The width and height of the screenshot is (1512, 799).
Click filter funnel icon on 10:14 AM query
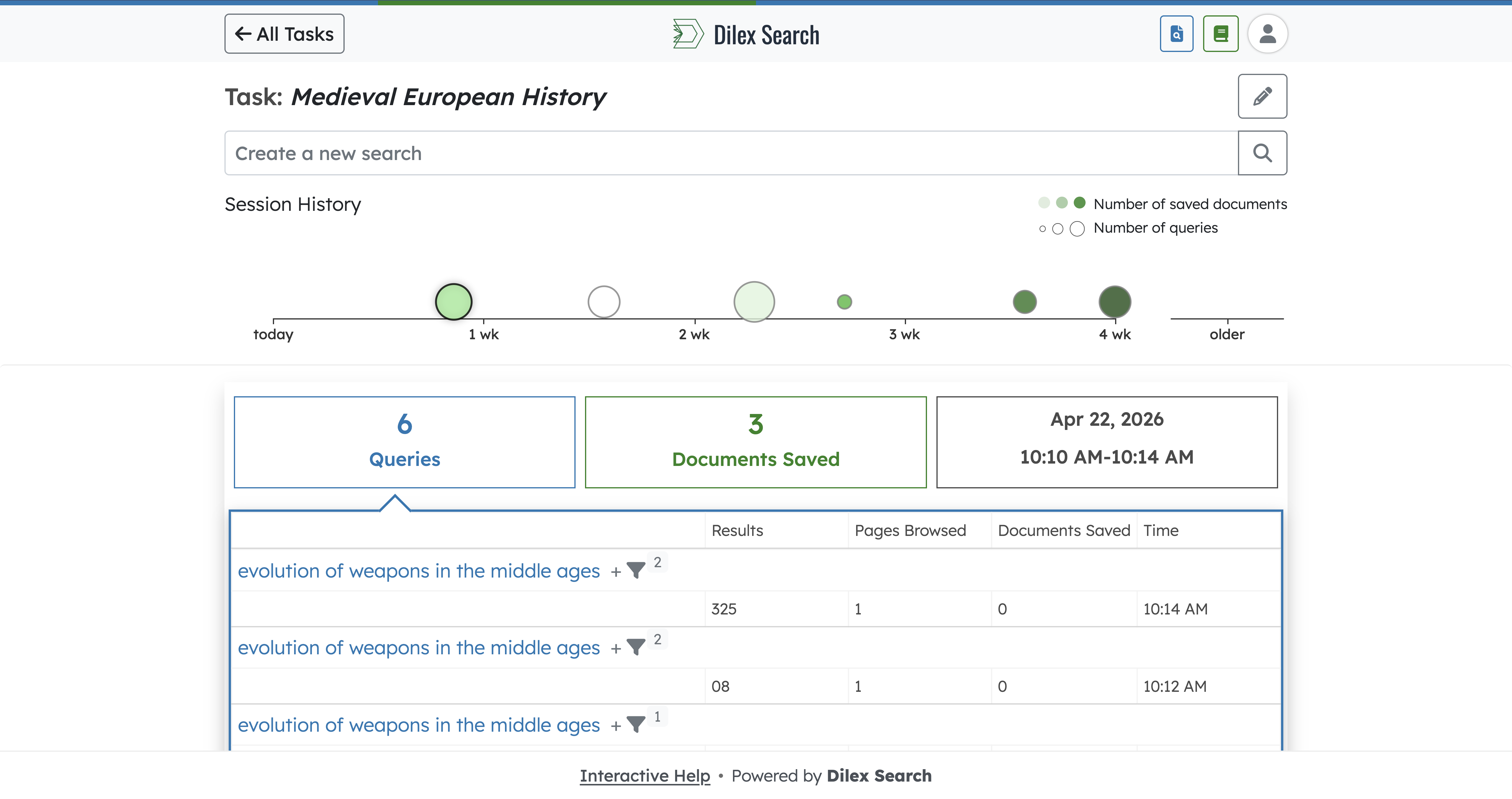[636, 571]
